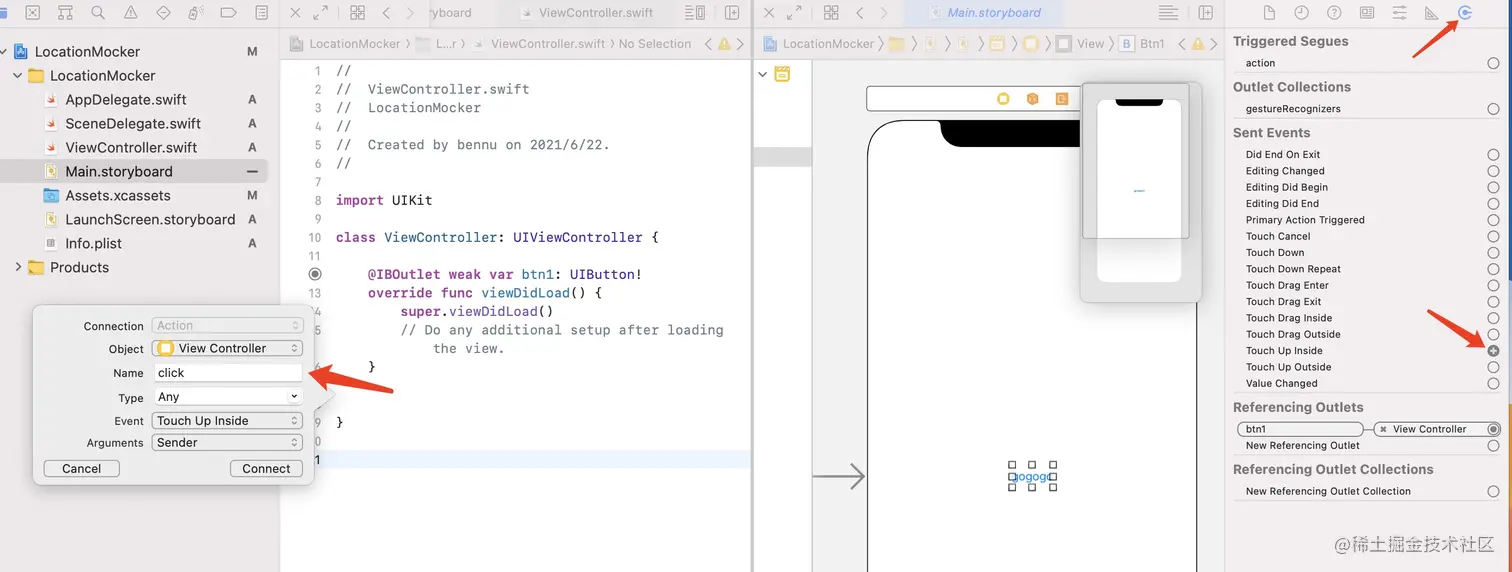
Task: Open related items grid in storyboard editor
Action: coord(830,13)
